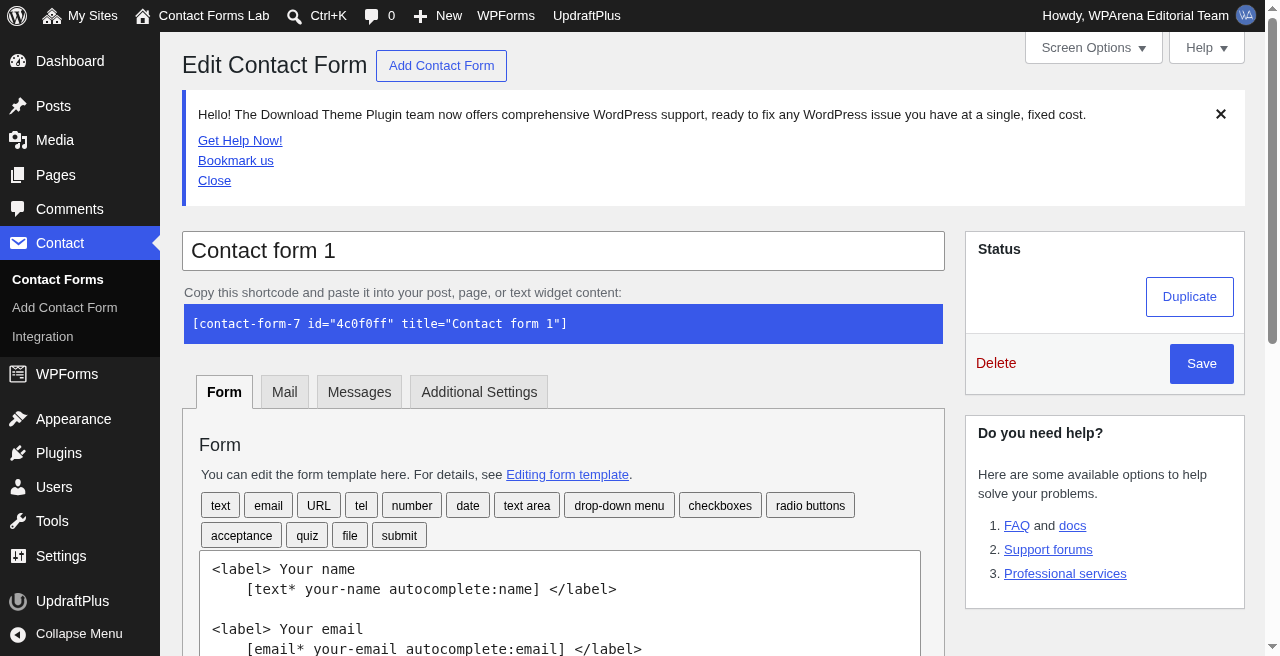Screen dimensions: 1280x656
Task: Open the docs link
Action: (1072, 526)
